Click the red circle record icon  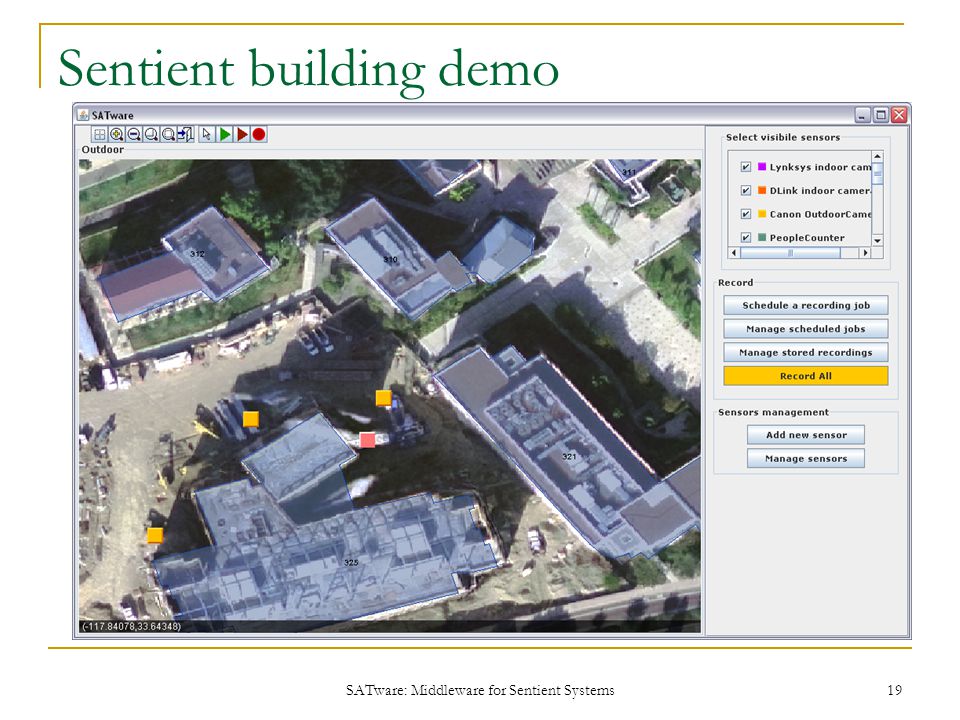[x=259, y=134]
